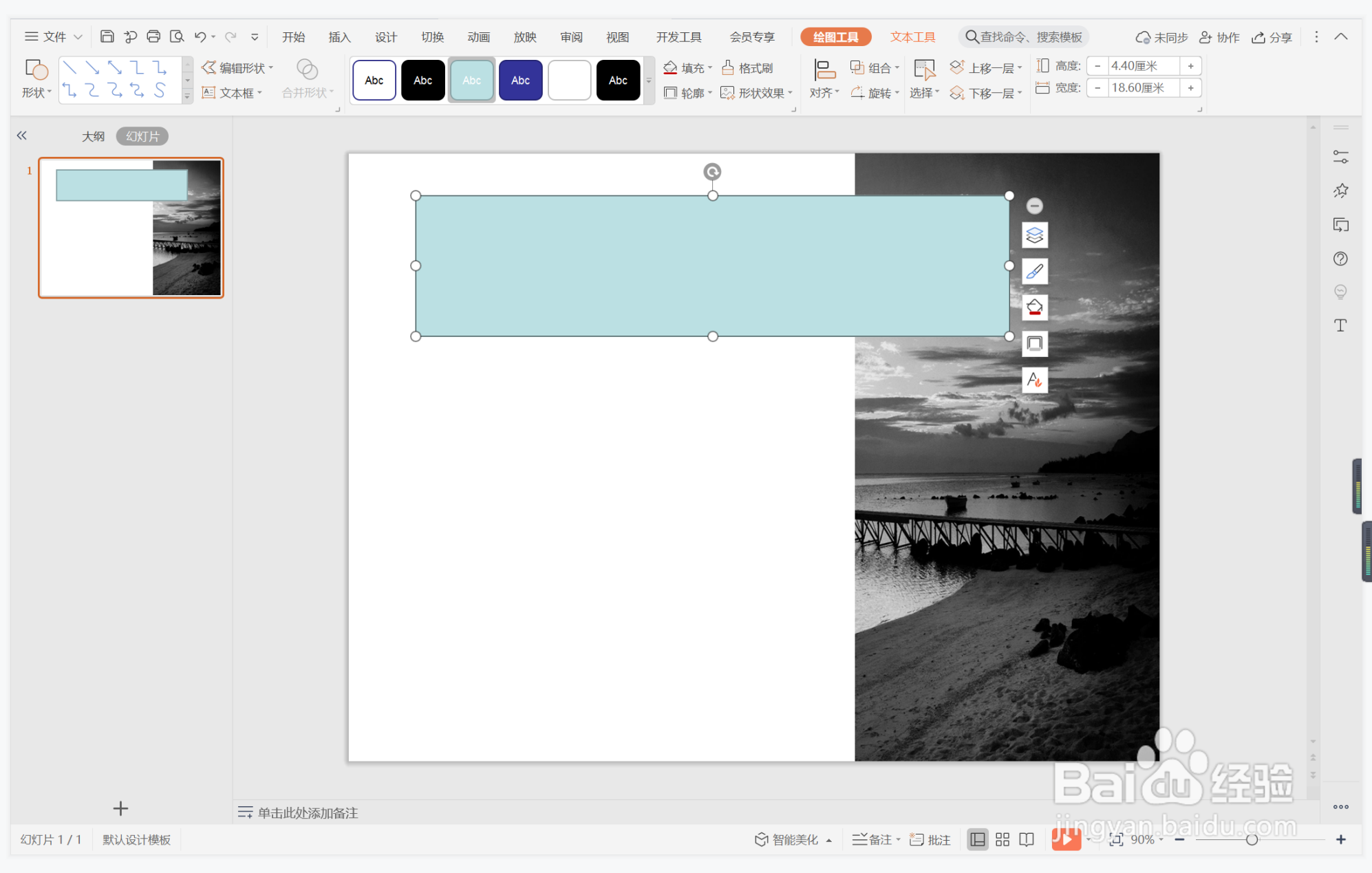Image resolution: width=1372 pixels, height=873 pixels.
Task: Click the save icon in the toolbar
Action: tap(107, 36)
